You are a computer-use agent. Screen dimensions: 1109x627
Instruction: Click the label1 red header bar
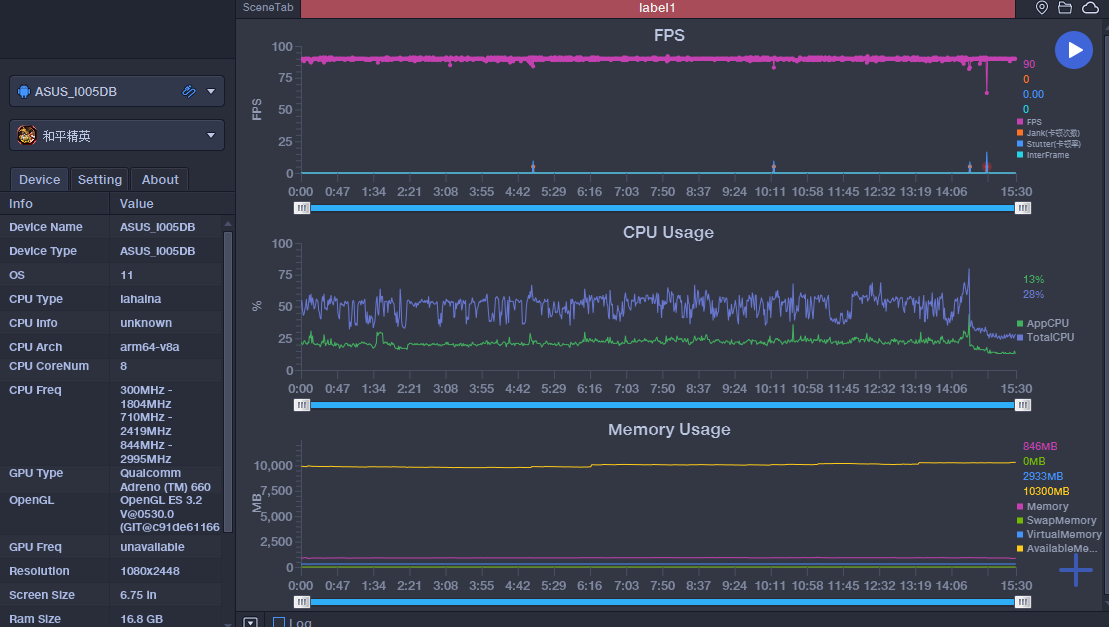658,8
